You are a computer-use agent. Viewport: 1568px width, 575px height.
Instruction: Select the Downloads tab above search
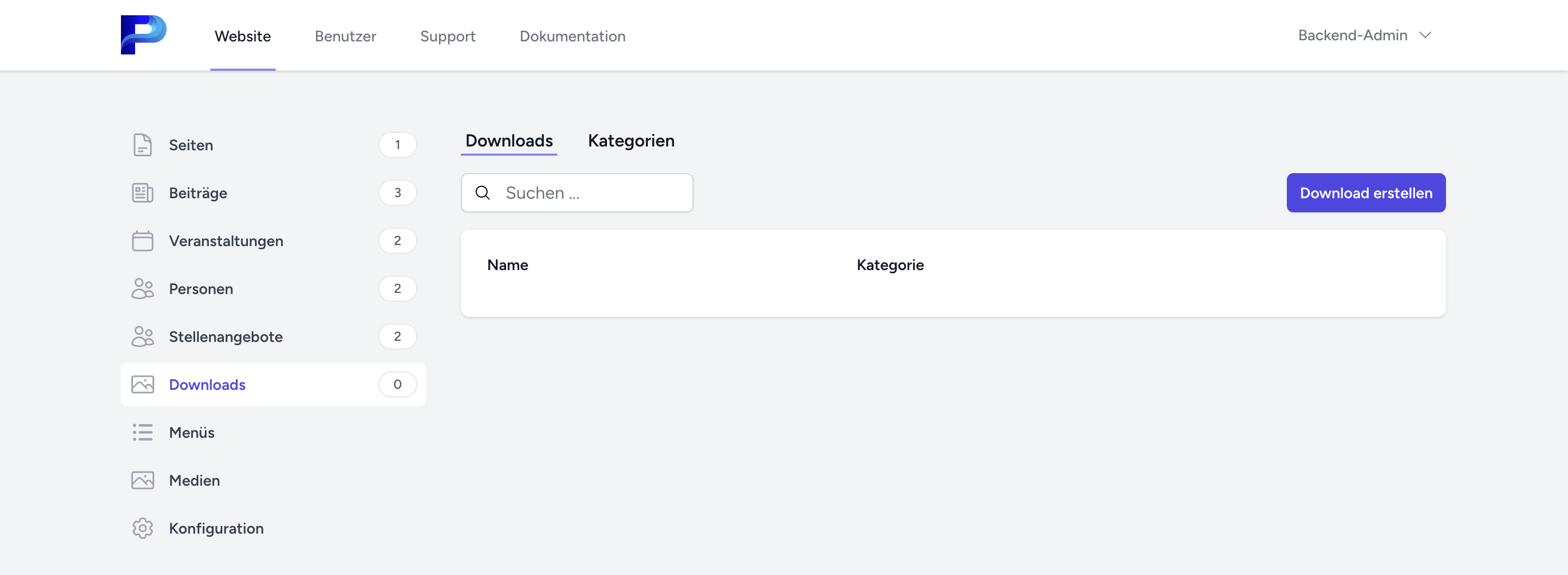[x=508, y=140]
